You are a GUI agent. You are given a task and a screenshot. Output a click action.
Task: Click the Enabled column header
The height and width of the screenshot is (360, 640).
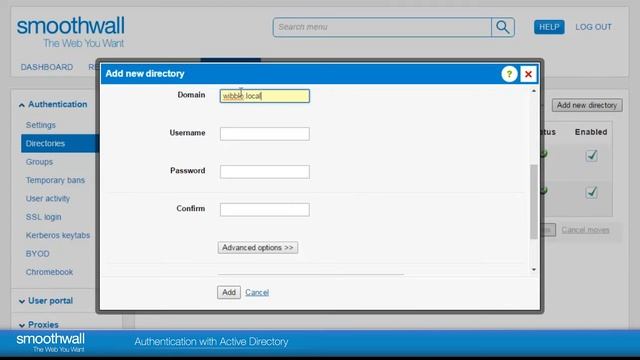pyautogui.click(x=591, y=132)
